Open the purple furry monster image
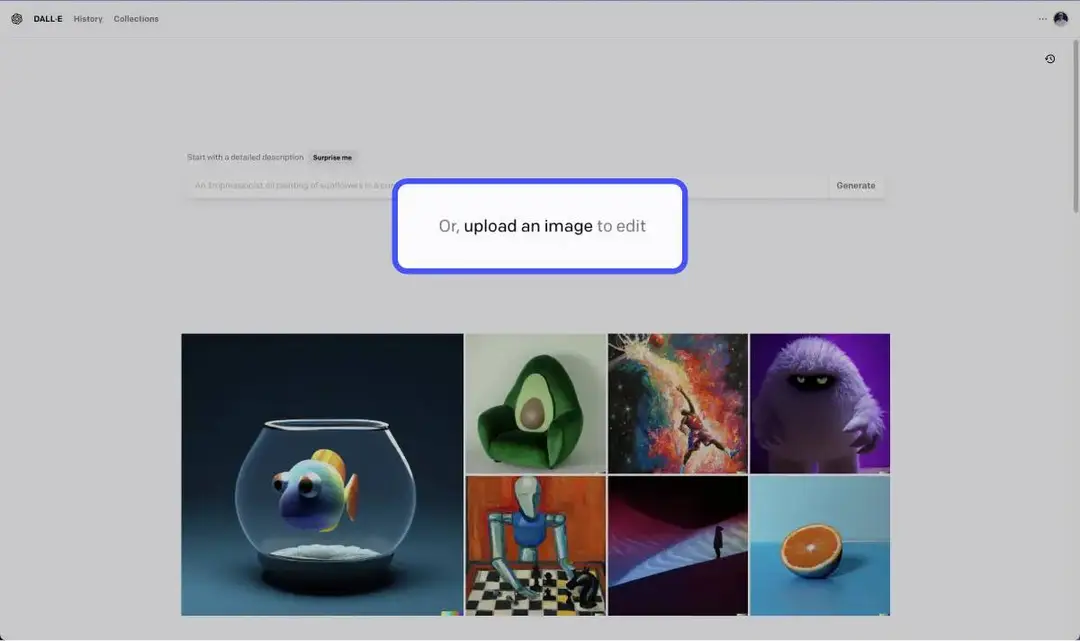Screen dimensions: 1080x641 click(x=820, y=403)
